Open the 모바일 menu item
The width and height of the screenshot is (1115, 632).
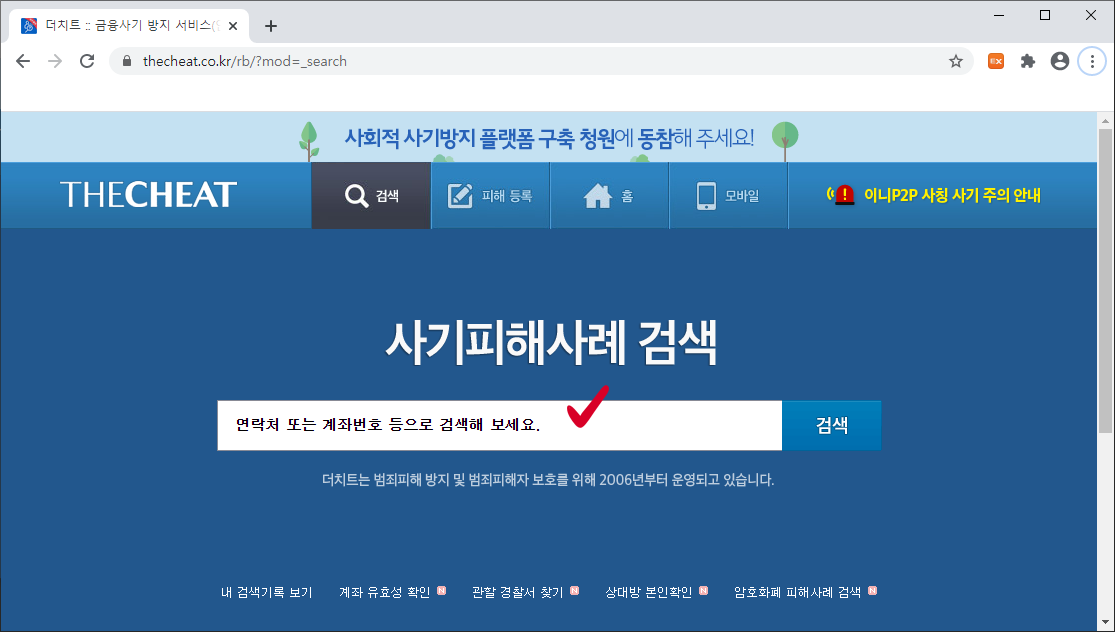click(728, 196)
